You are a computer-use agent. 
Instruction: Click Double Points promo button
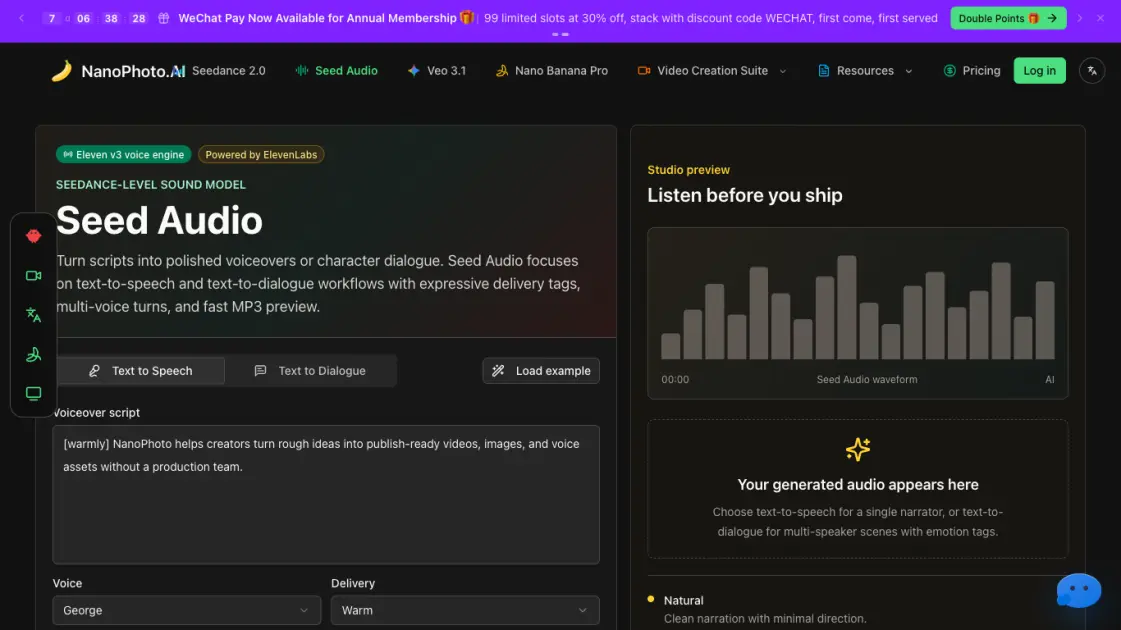coord(1008,18)
